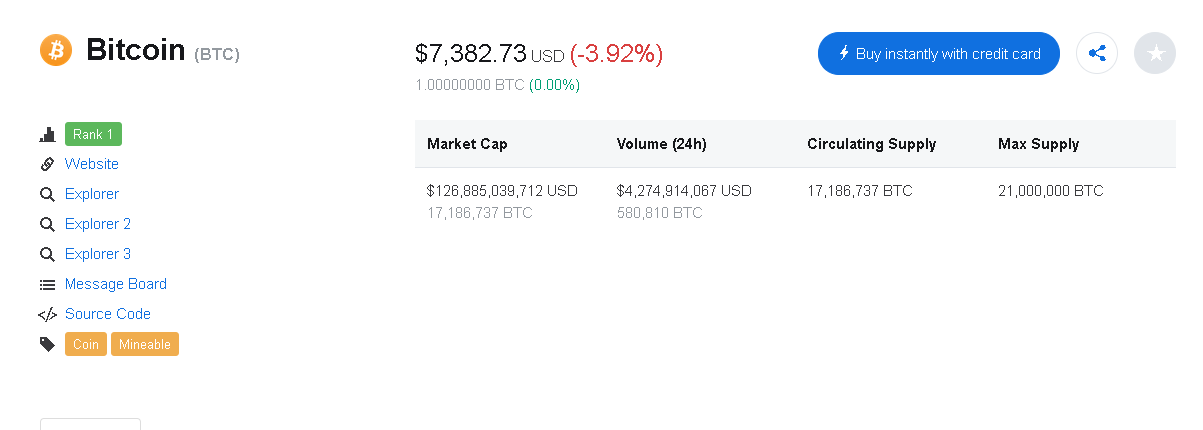The image size is (1203, 430).
Task: Click the chain link icon beside Website
Action: click(47, 164)
